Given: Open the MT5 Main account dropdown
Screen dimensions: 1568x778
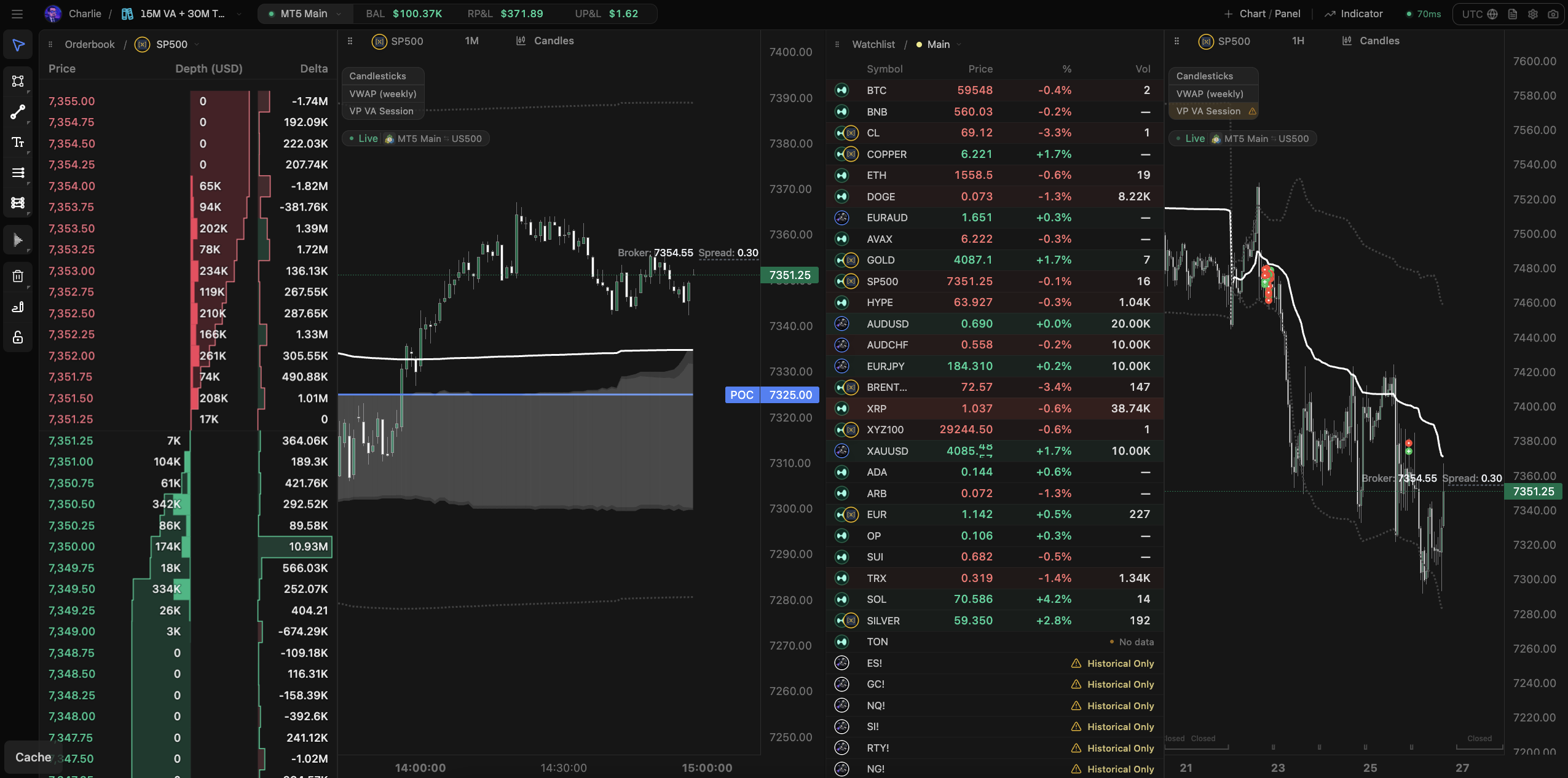Looking at the screenshot, I should [305, 14].
